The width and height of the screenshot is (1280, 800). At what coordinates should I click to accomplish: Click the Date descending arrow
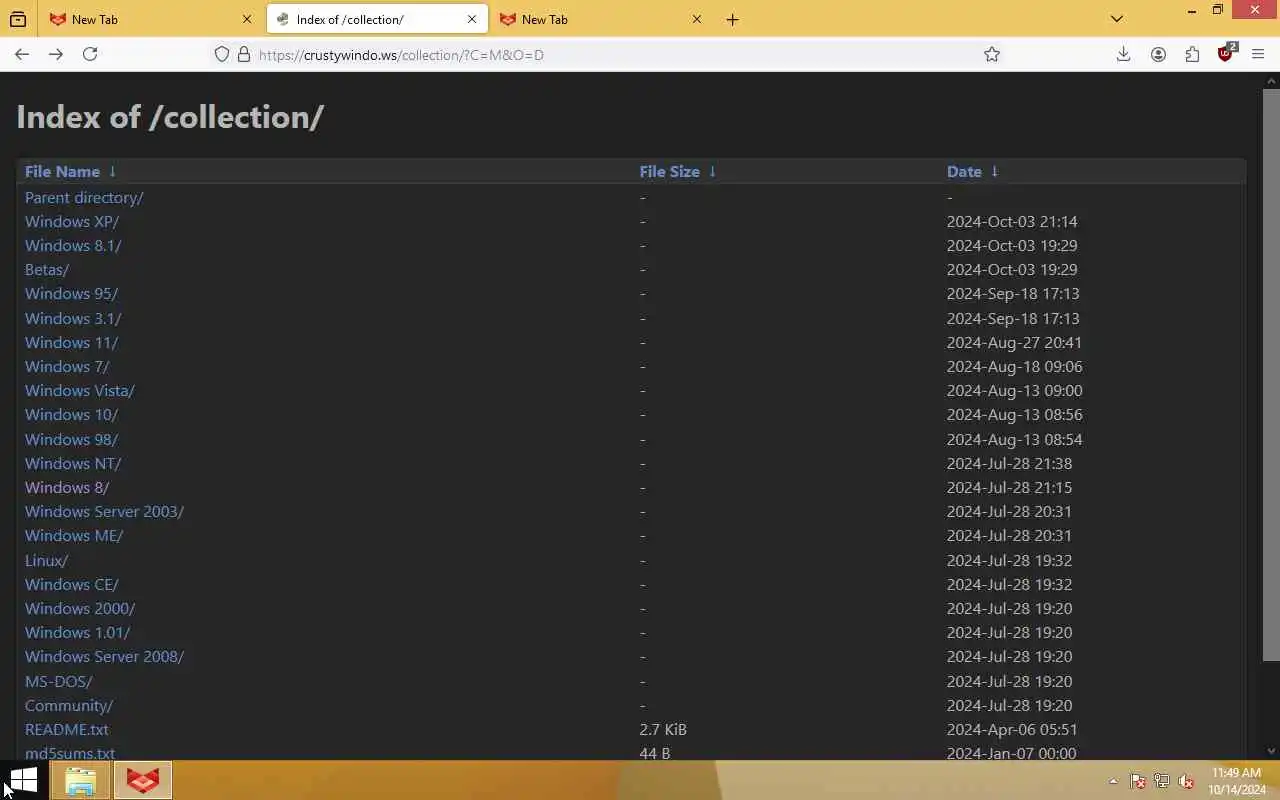click(994, 172)
